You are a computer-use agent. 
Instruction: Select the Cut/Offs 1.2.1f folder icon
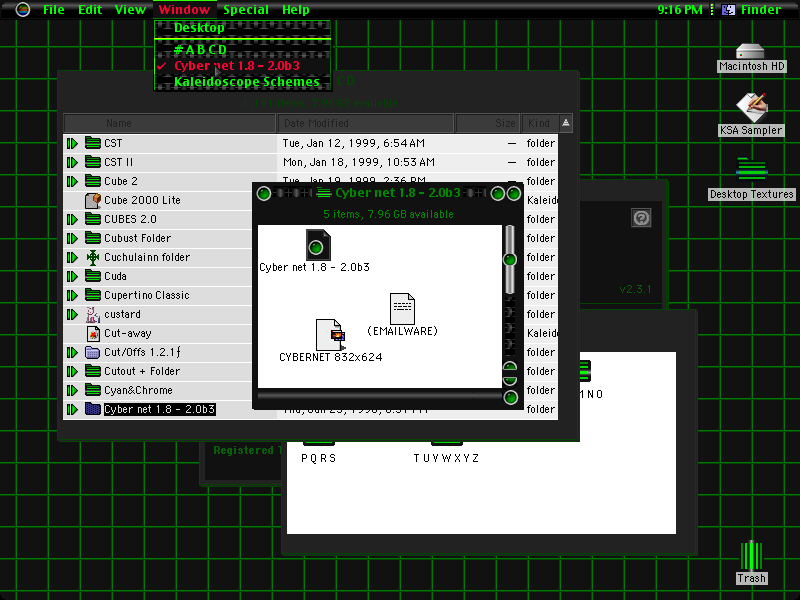(92, 352)
